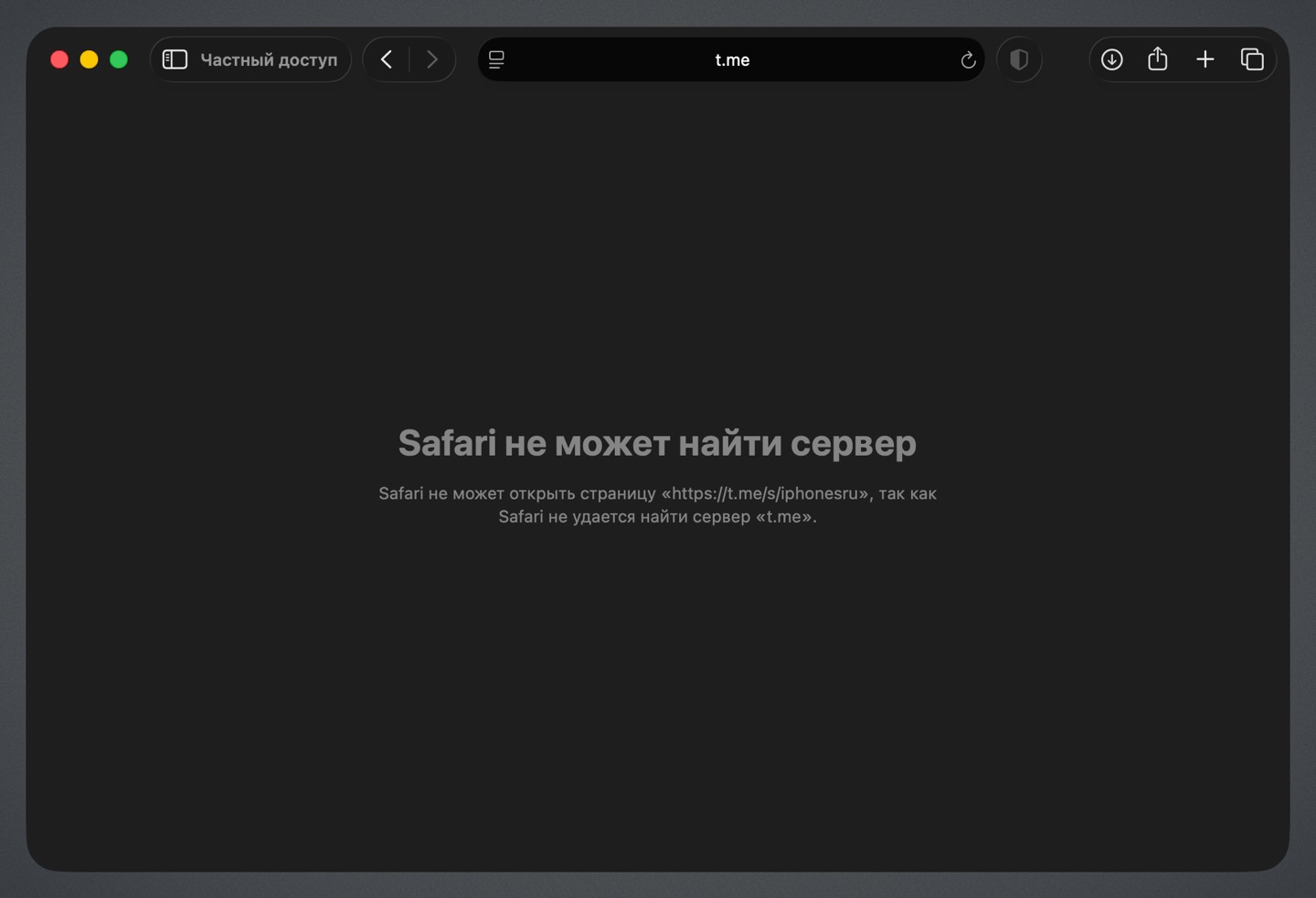Image resolution: width=1316 pixels, height=898 pixels.
Task: Go forward to the next page
Action: click(x=432, y=59)
